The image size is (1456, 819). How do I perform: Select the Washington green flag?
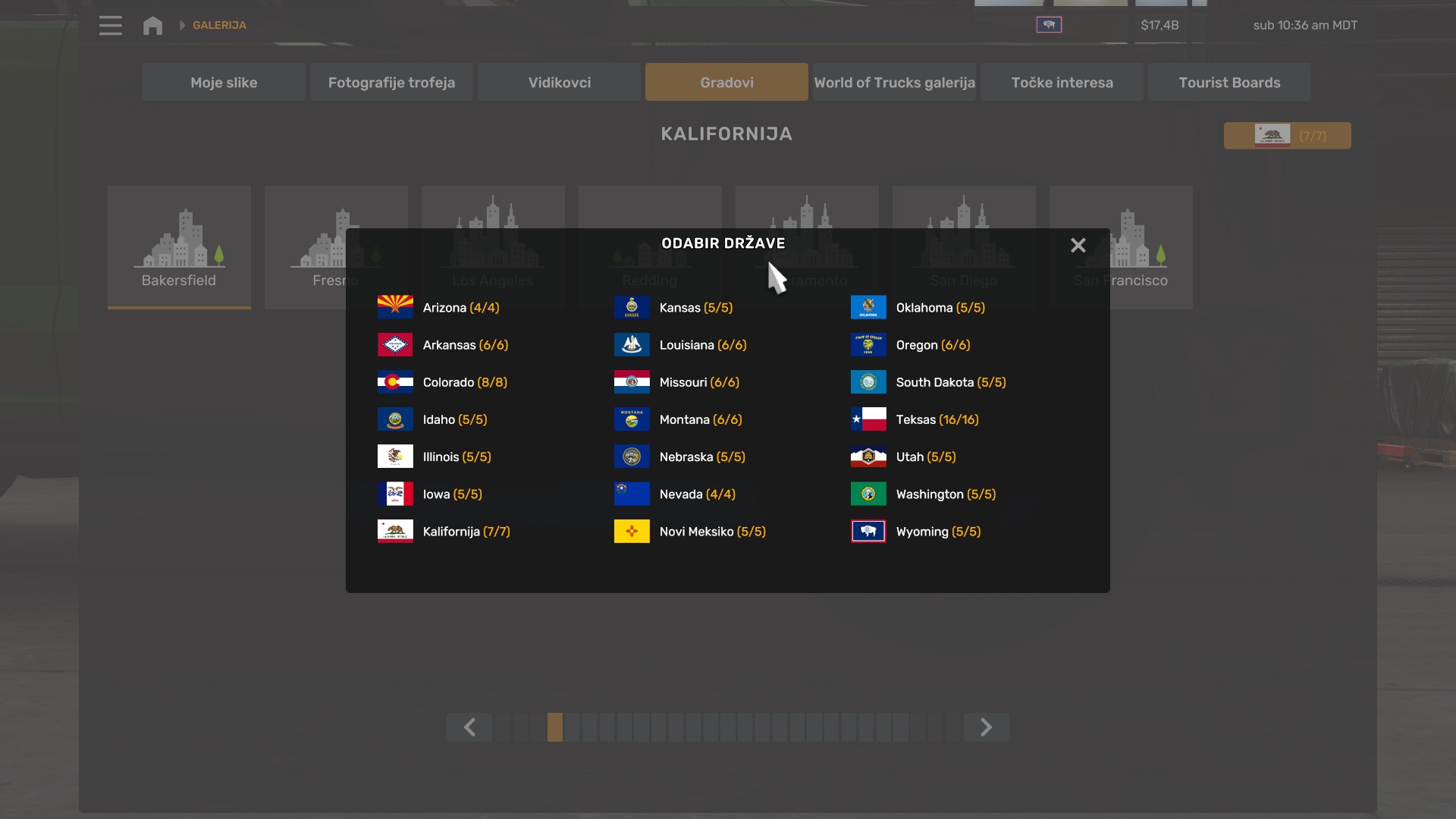[x=868, y=494]
